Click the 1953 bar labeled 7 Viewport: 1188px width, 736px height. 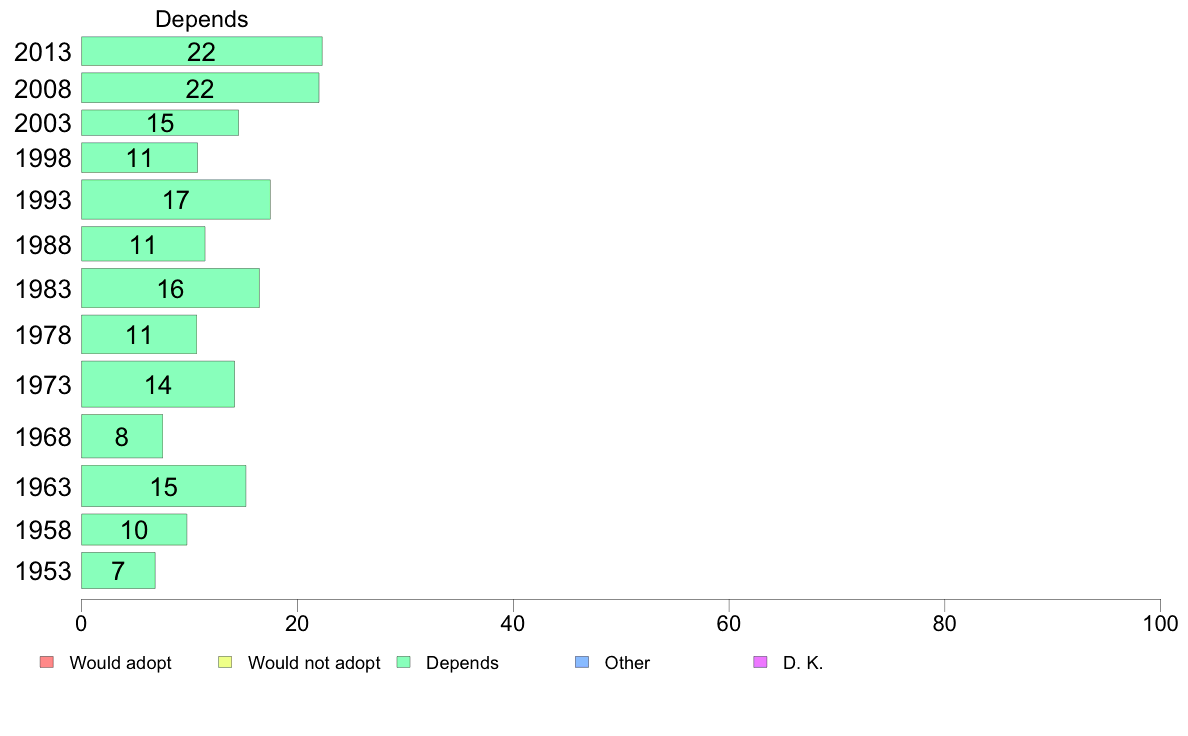pyautogui.click(x=118, y=570)
